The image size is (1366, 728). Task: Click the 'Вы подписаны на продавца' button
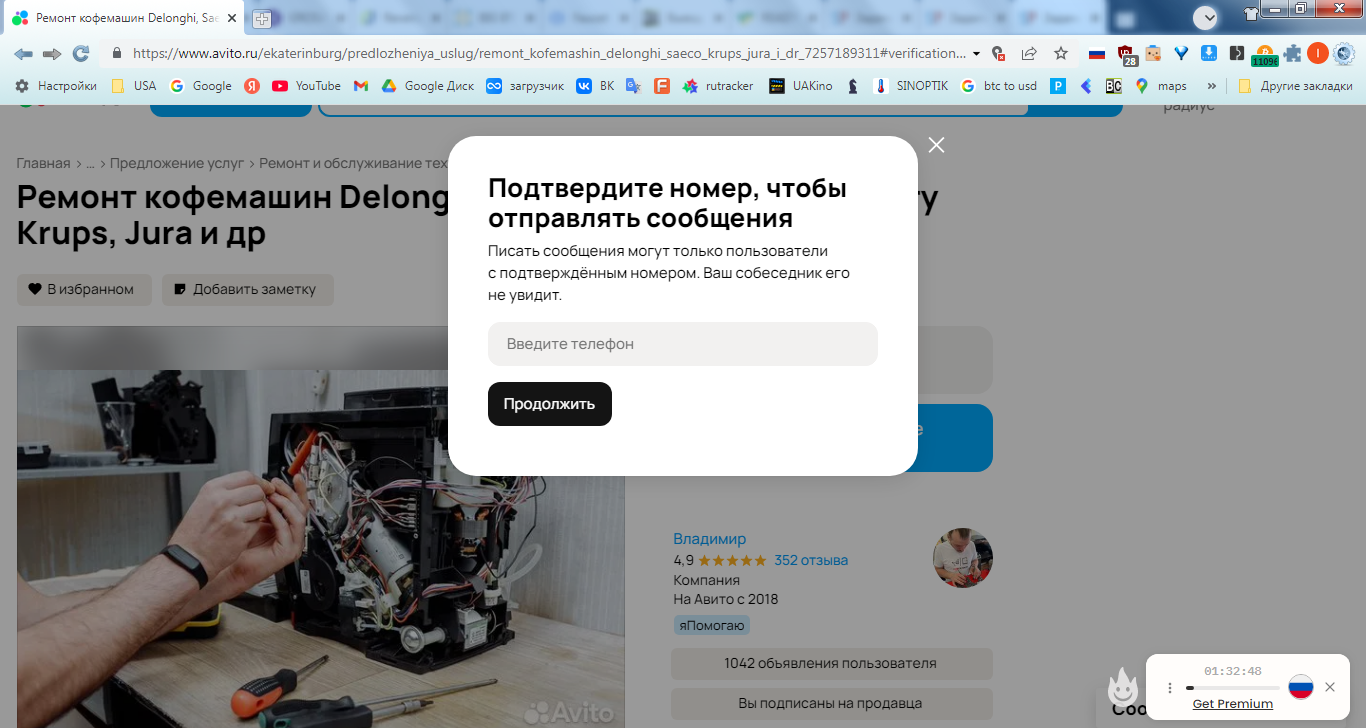pyautogui.click(x=831, y=704)
